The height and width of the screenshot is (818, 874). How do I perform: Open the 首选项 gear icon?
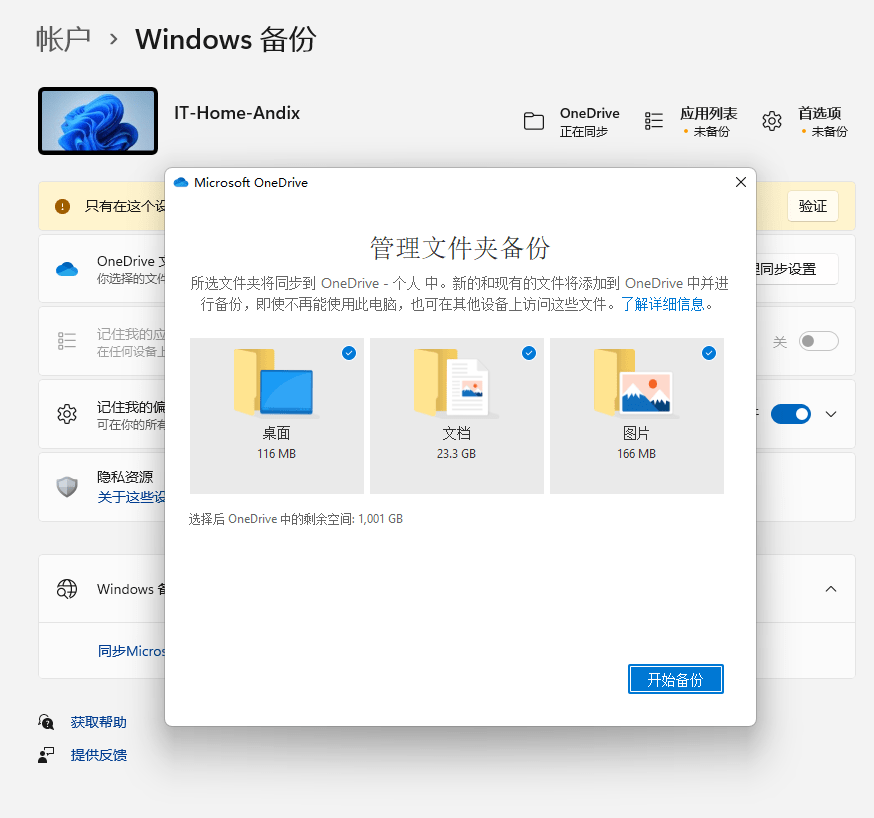pyautogui.click(x=771, y=121)
